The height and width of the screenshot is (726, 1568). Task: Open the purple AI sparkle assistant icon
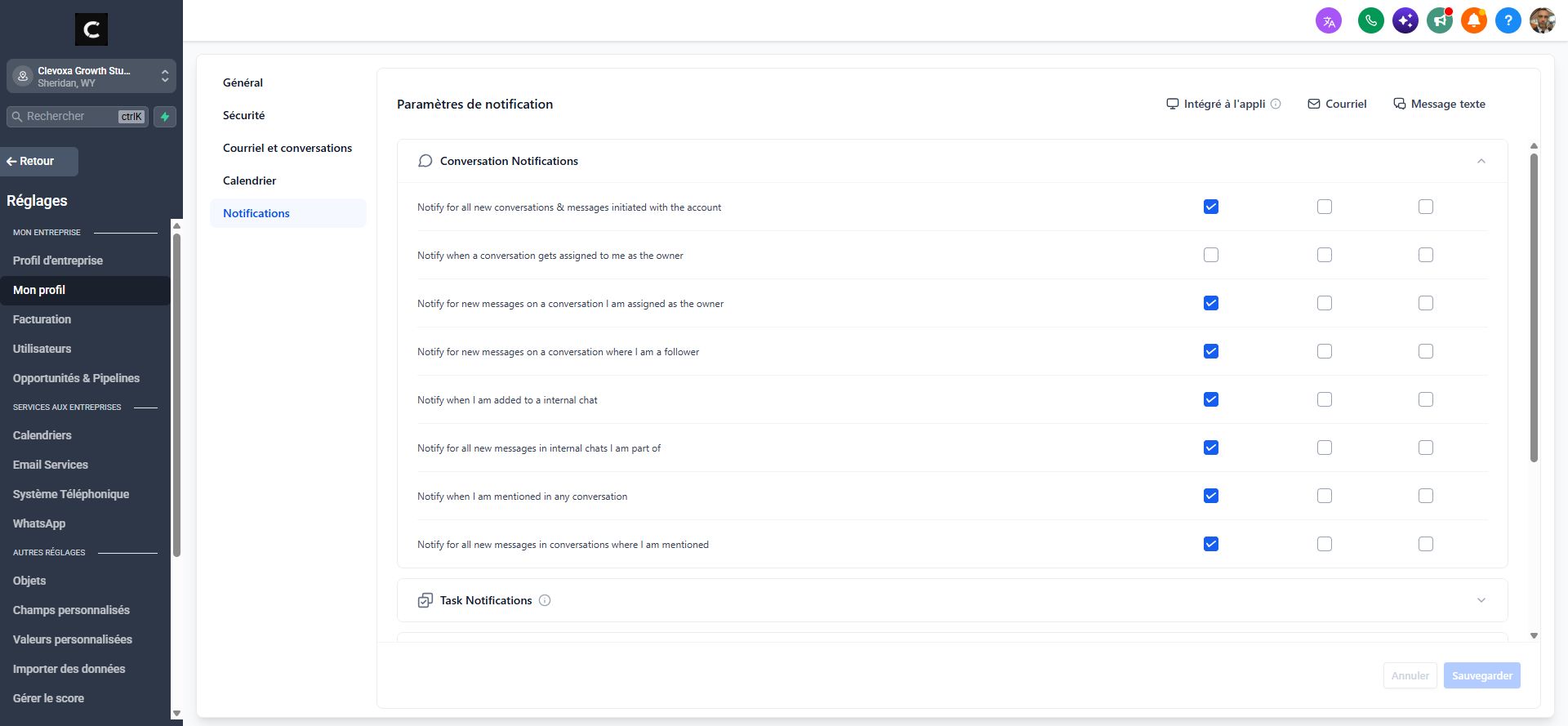click(1405, 20)
